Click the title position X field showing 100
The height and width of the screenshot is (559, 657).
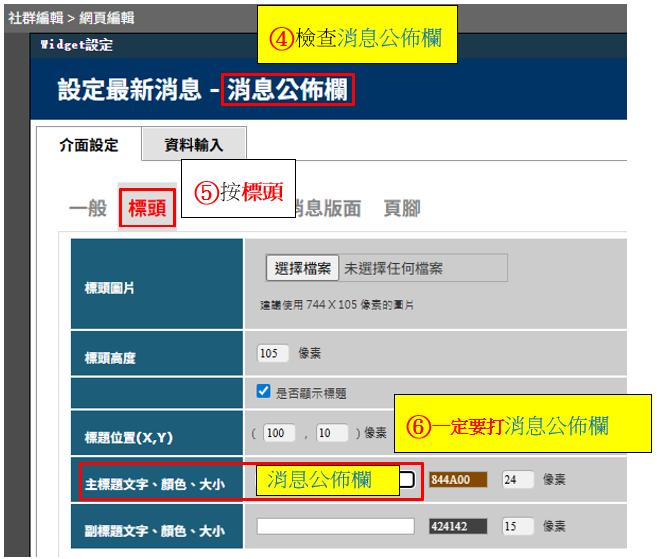pyautogui.click(x=279, y=433)
